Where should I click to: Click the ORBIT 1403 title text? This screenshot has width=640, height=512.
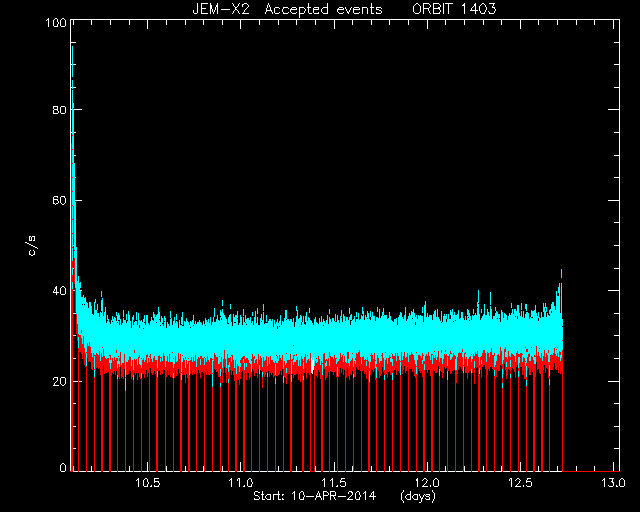454,9
